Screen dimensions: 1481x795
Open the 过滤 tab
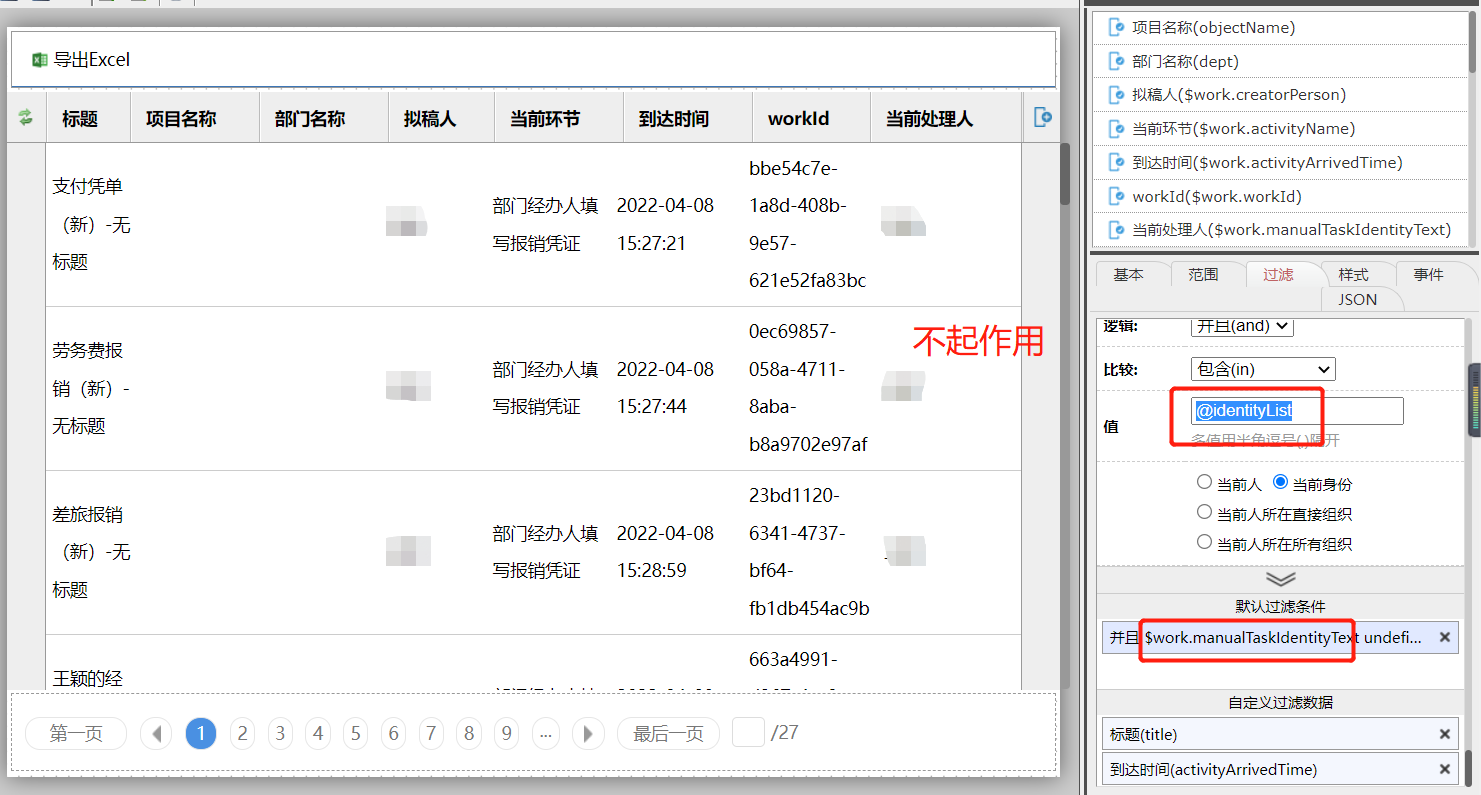click(x=1278, y=274)
